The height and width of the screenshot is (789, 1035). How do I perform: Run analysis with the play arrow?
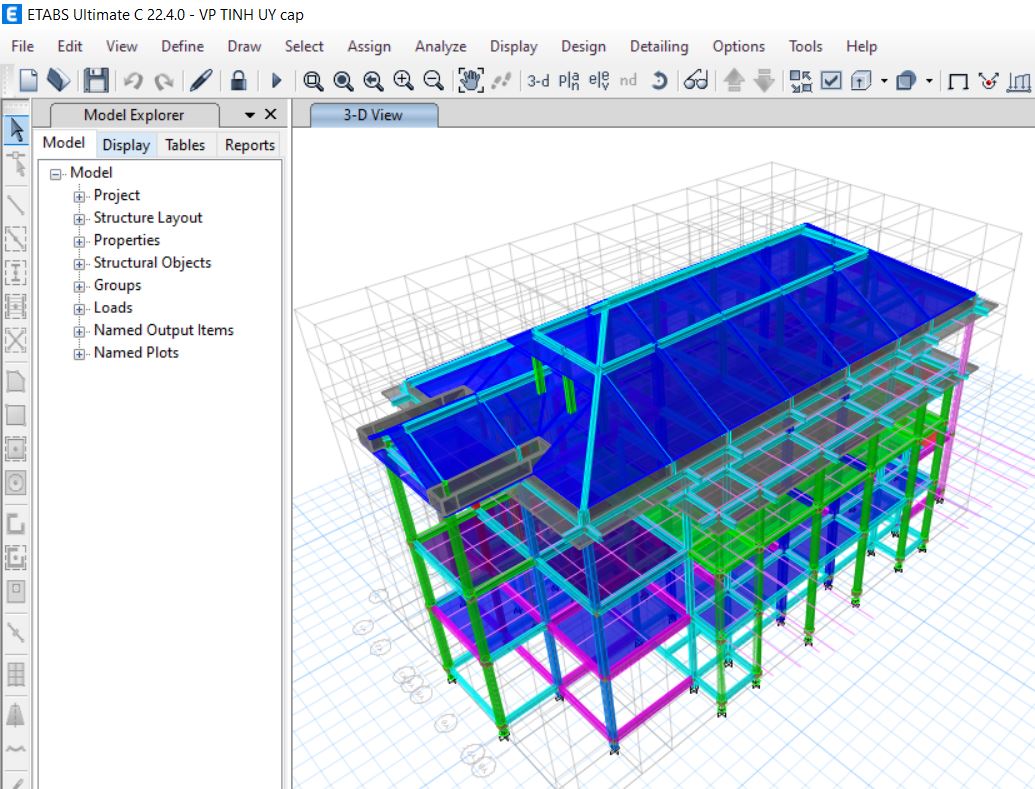(277, 81)
